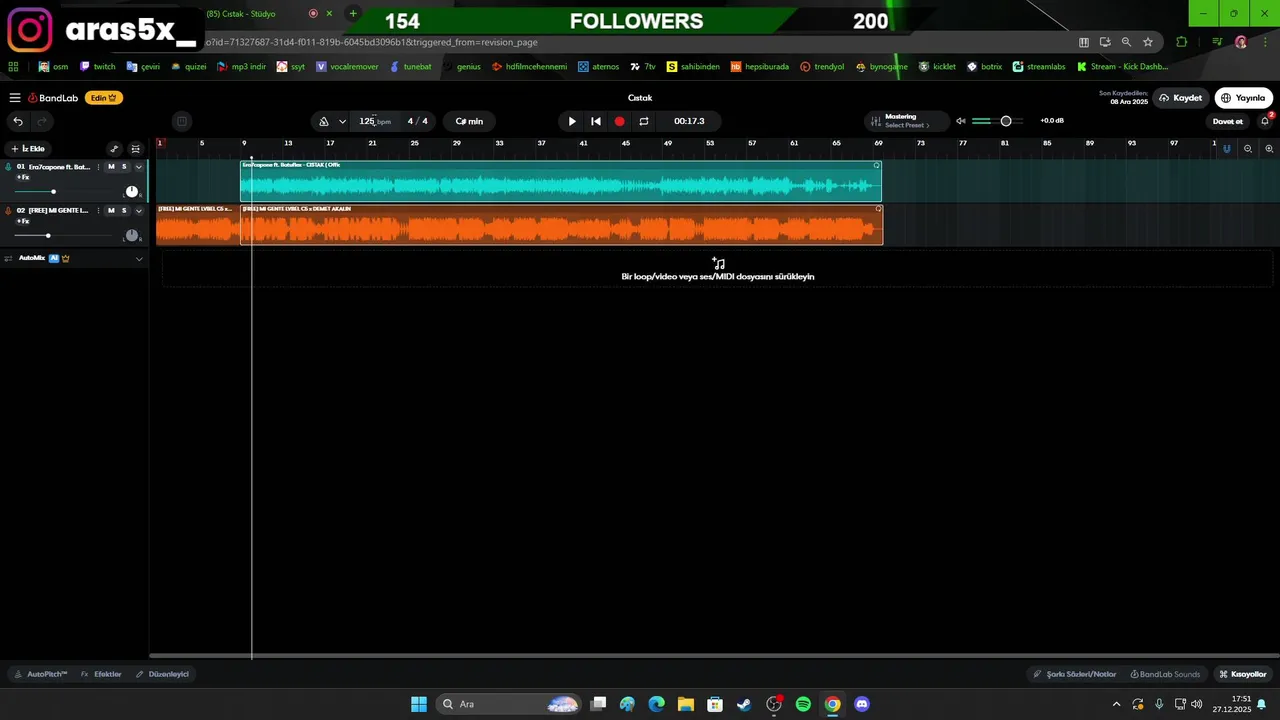
Task: Select the cyan Era7capone audio region
Action: [x=561, y=181]
